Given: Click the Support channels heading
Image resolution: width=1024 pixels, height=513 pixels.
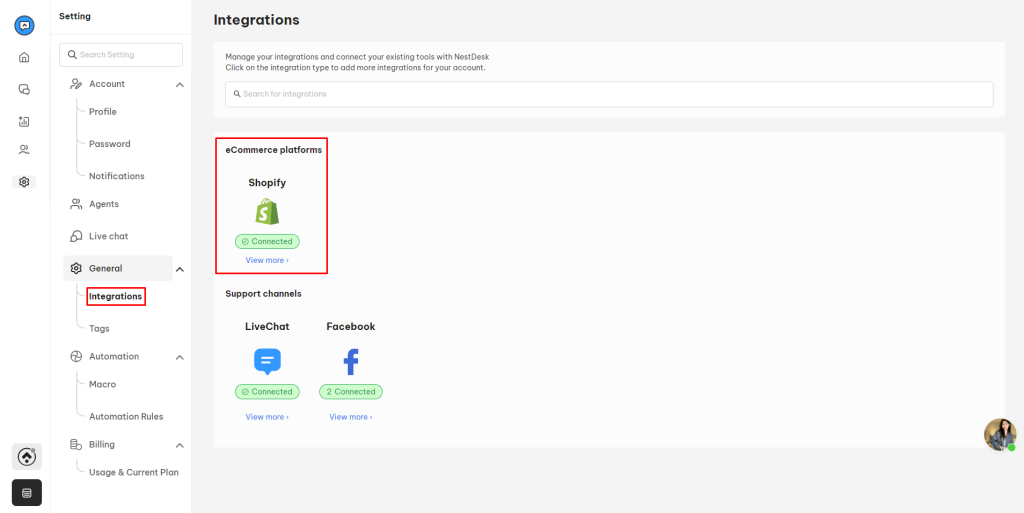Looking at the screenshot, I should coord(263,294).
